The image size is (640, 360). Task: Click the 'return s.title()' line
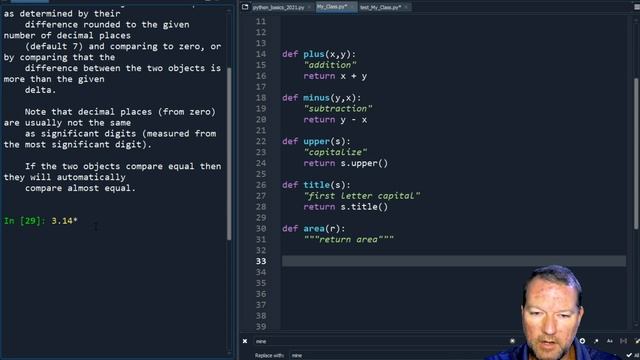(x=346, y=207)
